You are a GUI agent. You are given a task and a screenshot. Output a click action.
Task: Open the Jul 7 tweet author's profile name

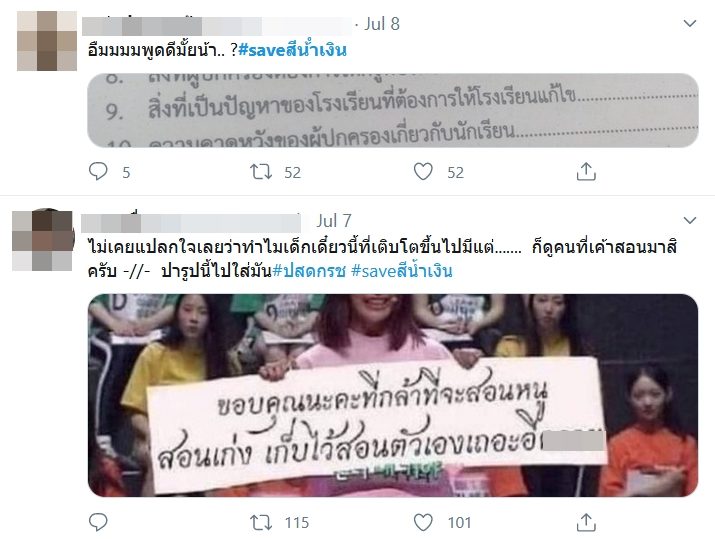[191, 223]
